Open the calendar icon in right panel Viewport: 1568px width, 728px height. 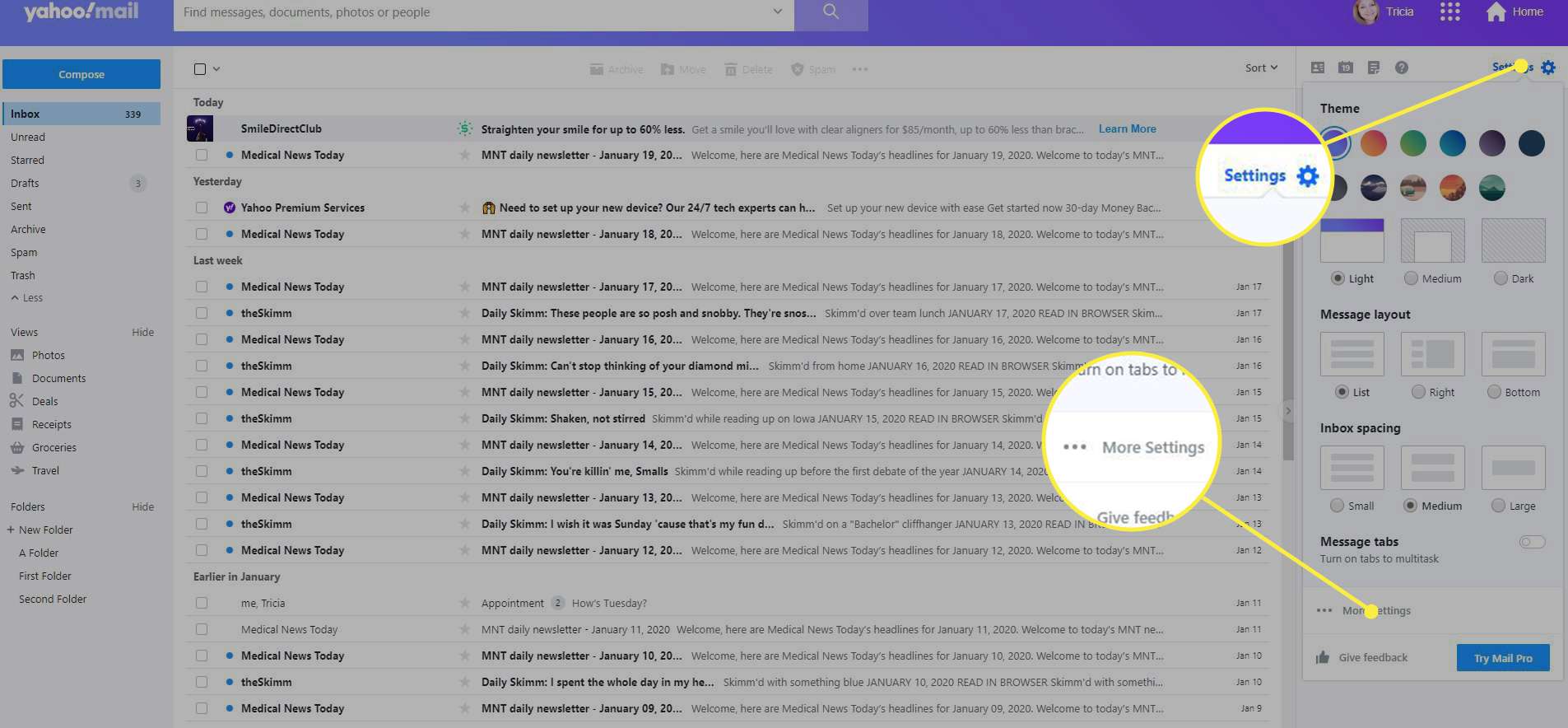tap(1346, 68)
